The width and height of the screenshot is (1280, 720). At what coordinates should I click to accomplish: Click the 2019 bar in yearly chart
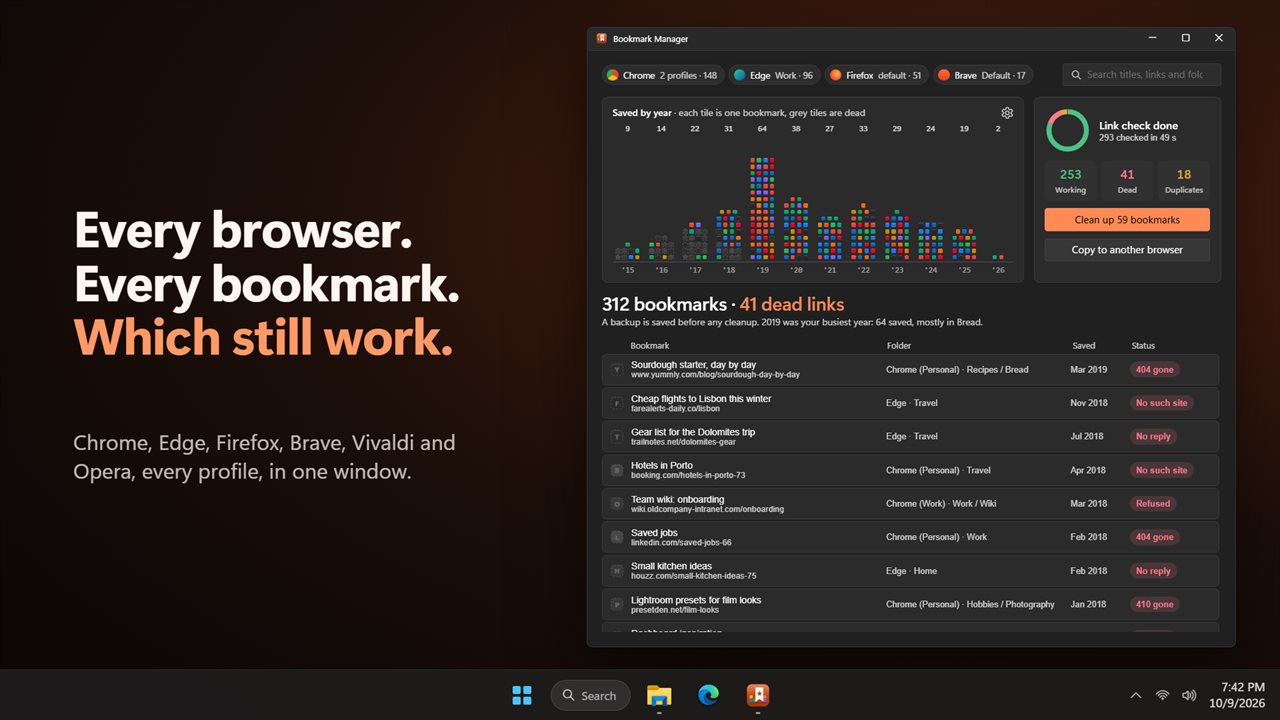click(x=762, y=209)
